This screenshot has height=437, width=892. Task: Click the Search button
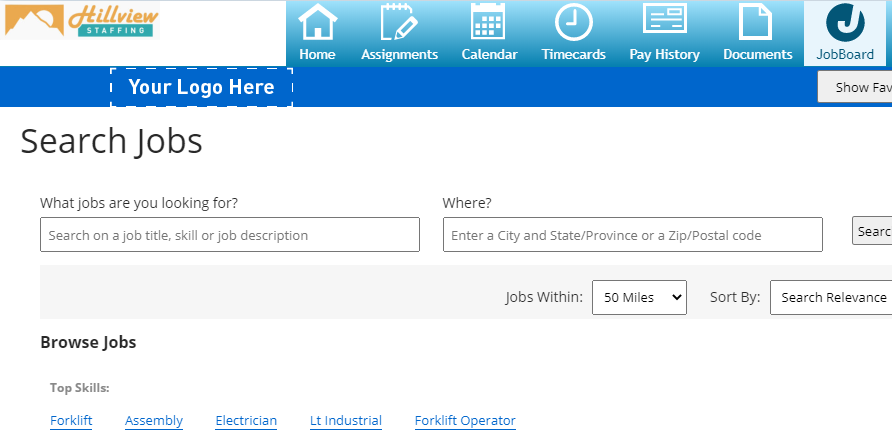tap(872, 231)
